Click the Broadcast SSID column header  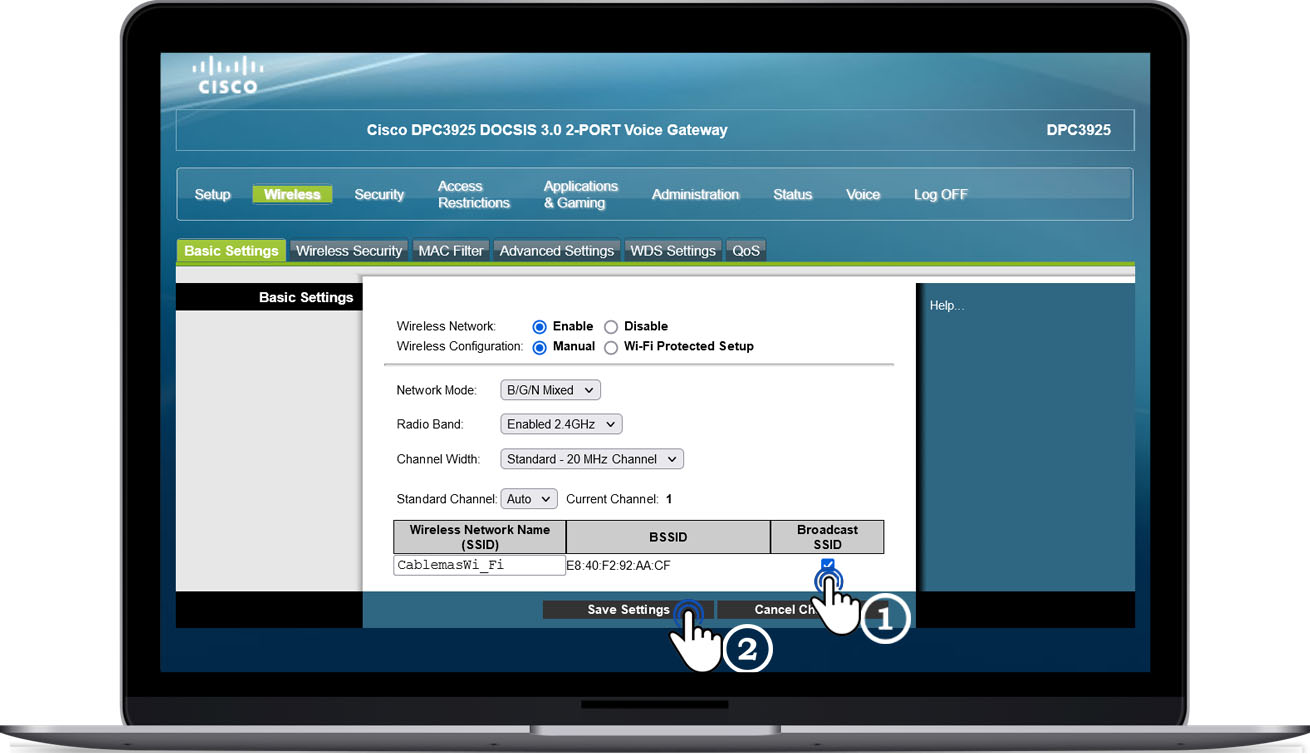coord(827,537)
